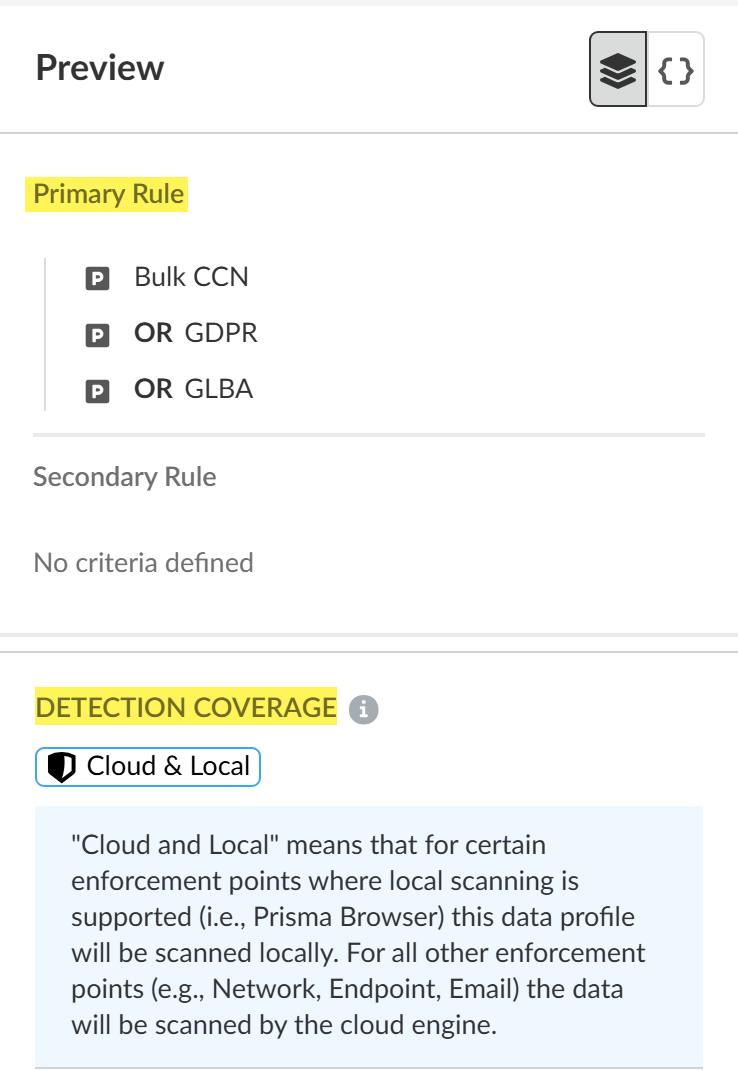Click the P icon beside GLBA
The image size is (738, 1070).
pos(97,391)
